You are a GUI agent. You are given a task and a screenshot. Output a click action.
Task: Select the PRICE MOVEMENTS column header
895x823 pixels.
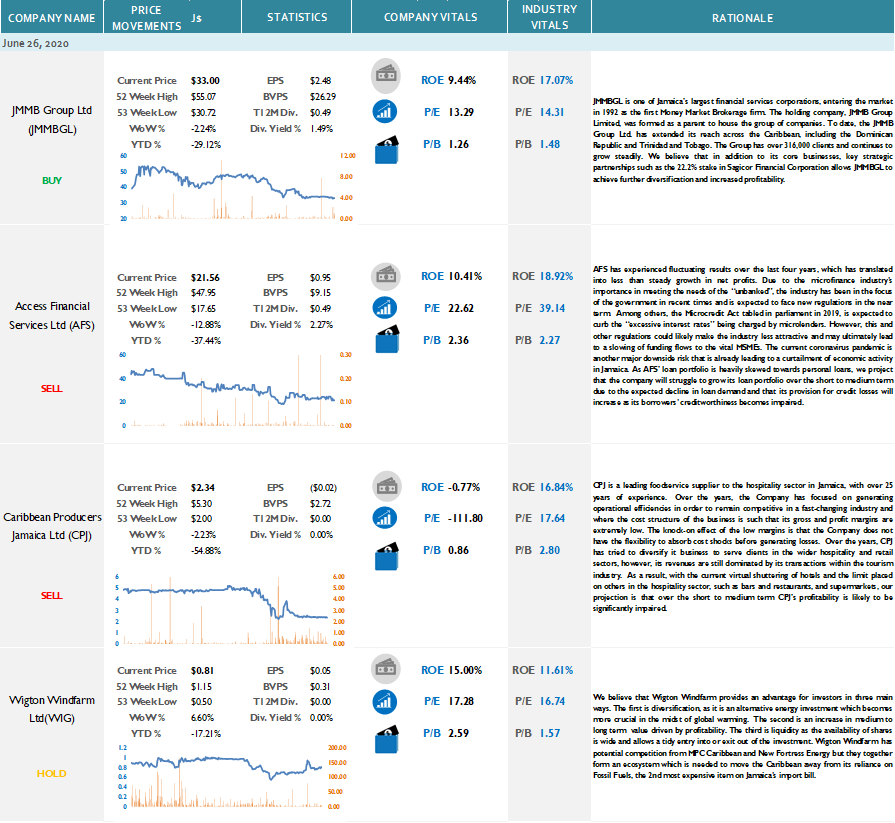[172, 17]
